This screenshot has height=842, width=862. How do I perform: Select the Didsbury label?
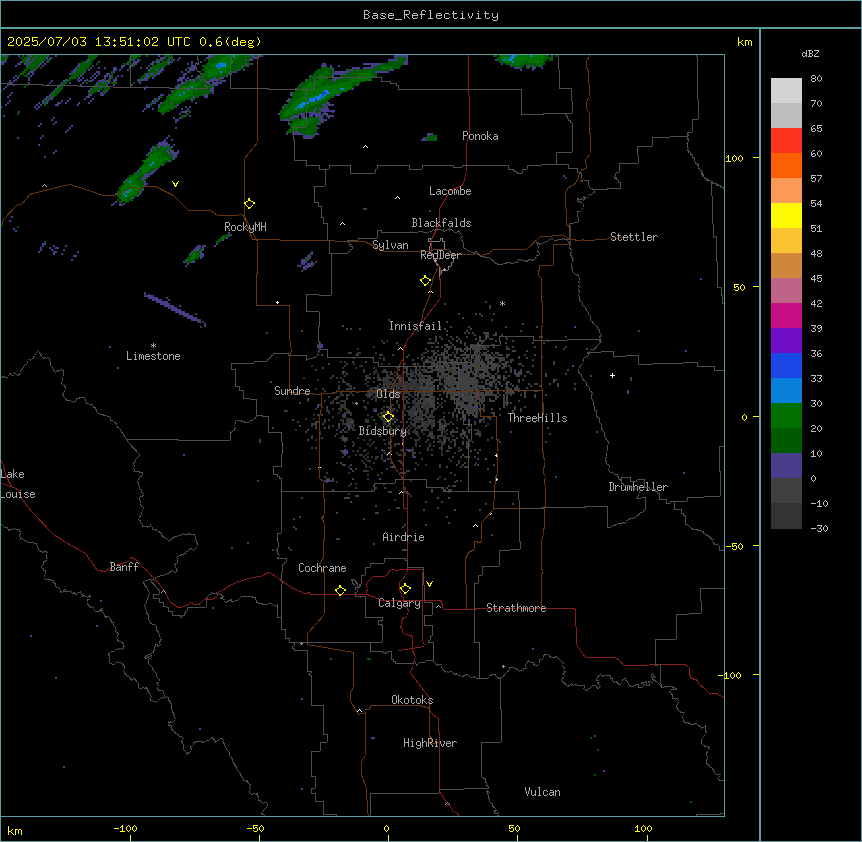click(383, 431)
